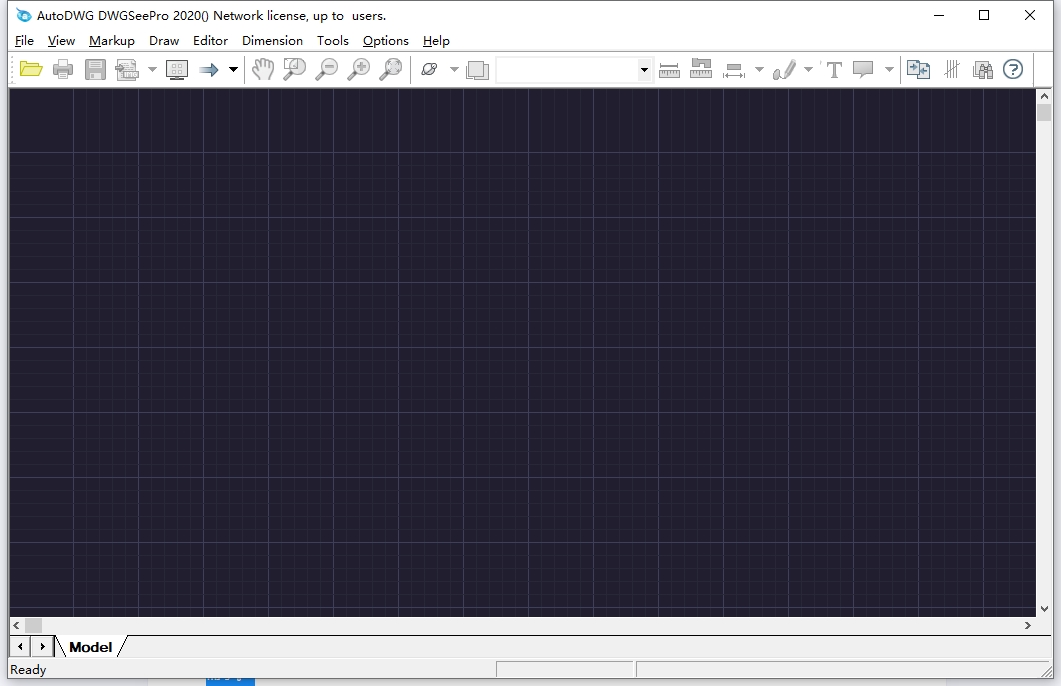Click the vertical scrollbar thumb
The image size is (1061, 686).
click(x=1043, y=112)
